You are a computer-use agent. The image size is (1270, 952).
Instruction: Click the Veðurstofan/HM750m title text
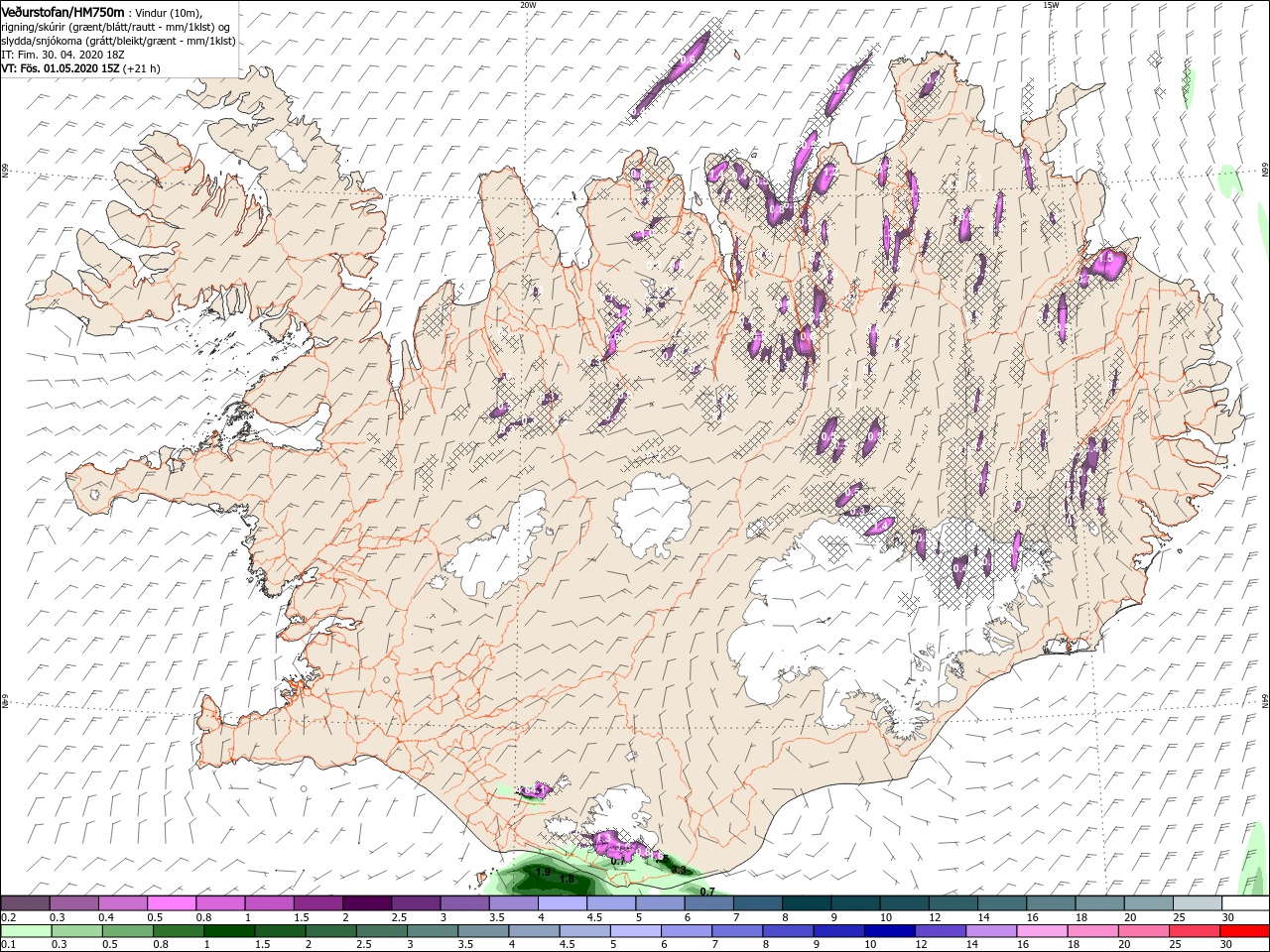(x=63, y=11)
